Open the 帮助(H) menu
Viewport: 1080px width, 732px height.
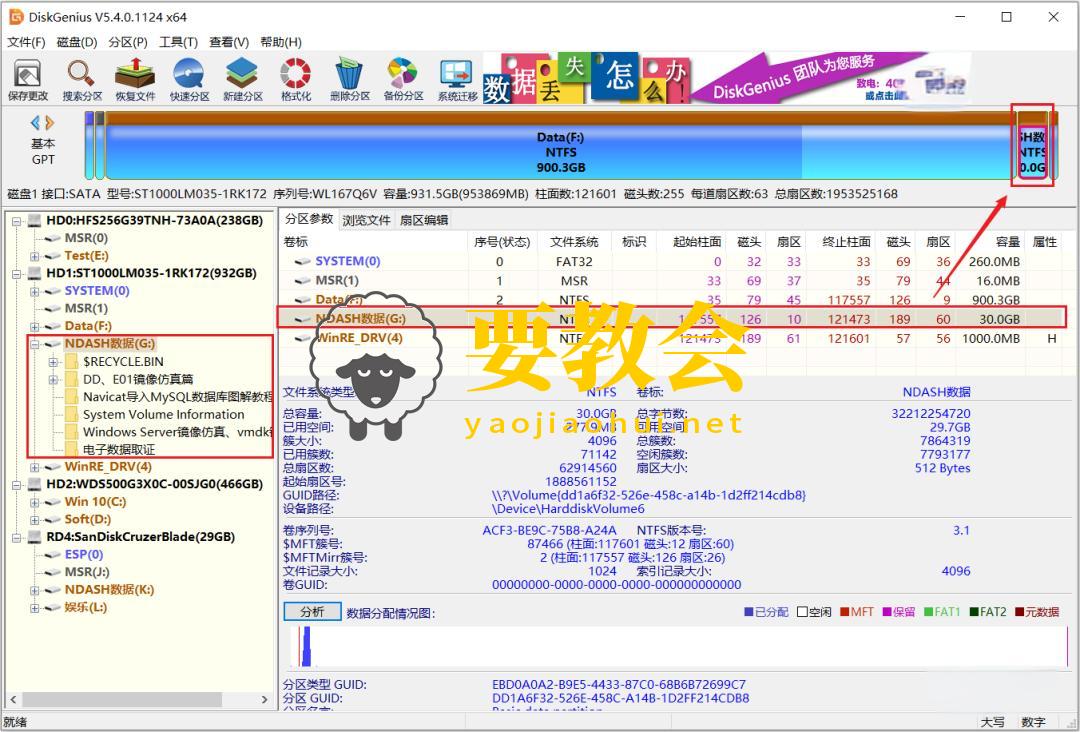coord(280,42)
